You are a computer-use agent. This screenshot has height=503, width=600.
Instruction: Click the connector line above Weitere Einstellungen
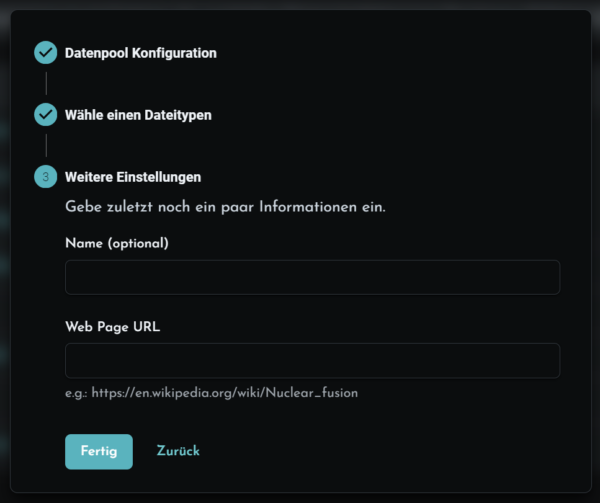(x=46, y=145)
